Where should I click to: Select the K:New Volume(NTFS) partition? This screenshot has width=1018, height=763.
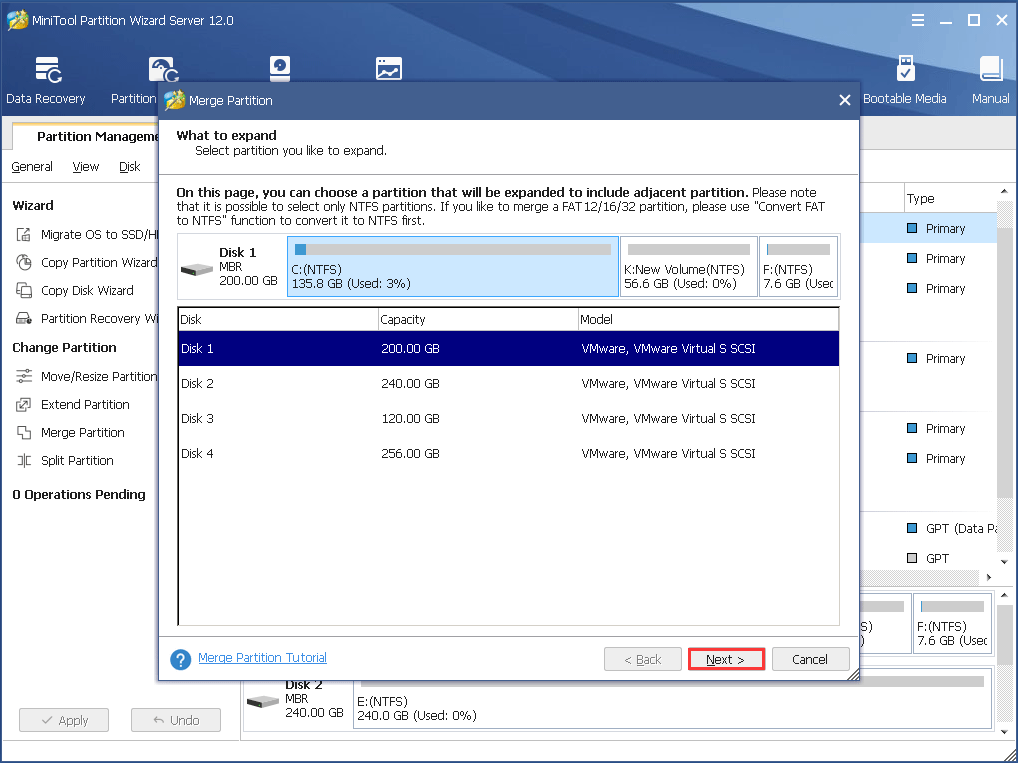click(689, 266)
